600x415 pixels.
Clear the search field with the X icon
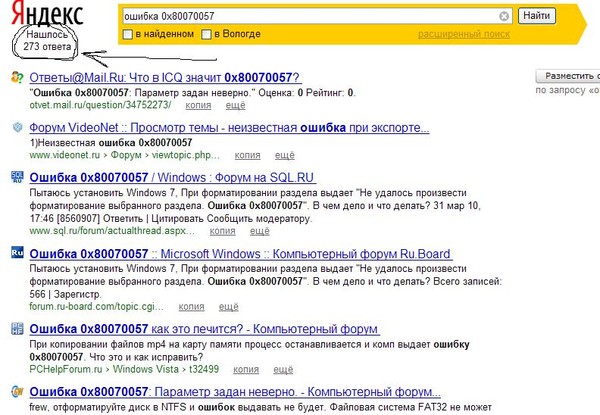[x=504, y=16]
